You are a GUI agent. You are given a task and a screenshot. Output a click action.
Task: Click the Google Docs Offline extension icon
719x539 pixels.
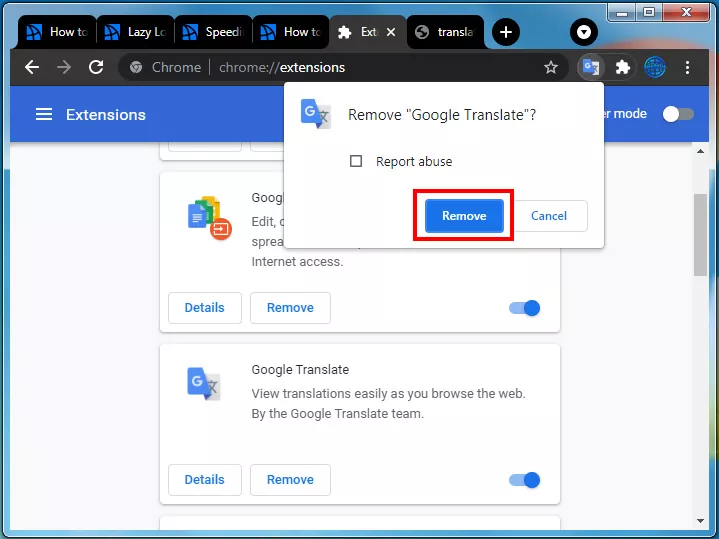pyautogui.click(x=210, y=218)
